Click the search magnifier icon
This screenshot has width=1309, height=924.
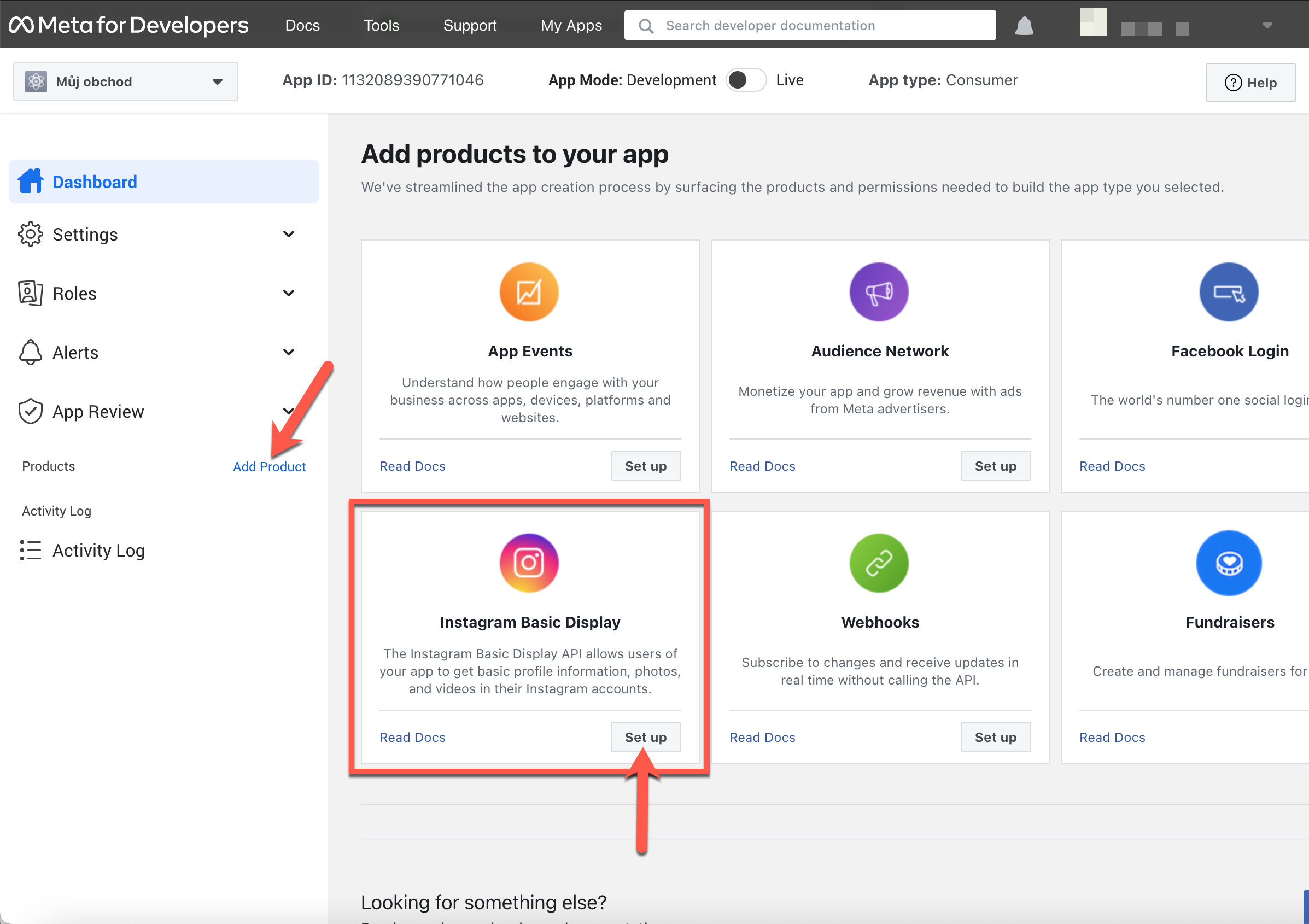point(645,26)
